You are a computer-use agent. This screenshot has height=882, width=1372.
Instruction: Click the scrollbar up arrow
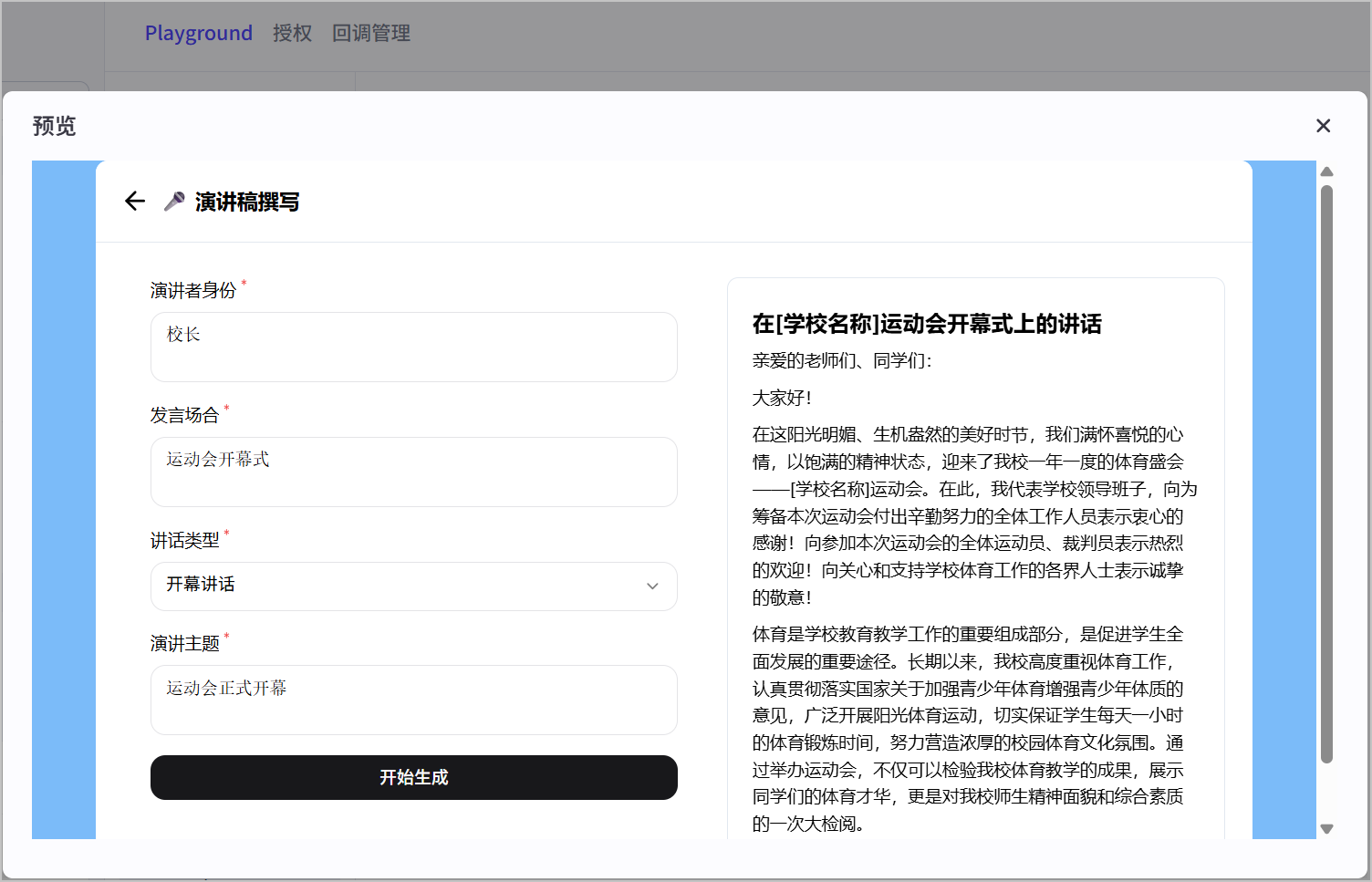point(1327,171)
